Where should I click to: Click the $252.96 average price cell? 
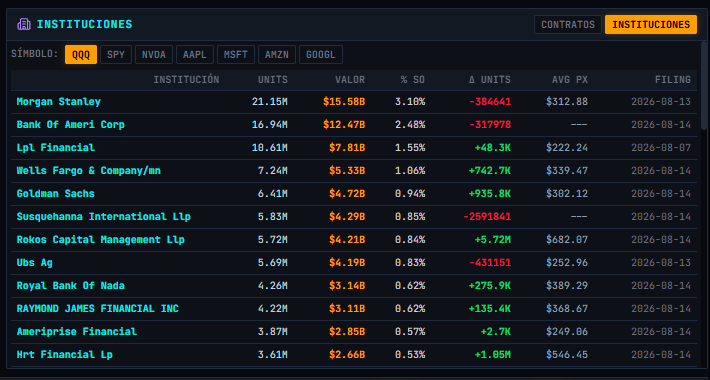(x=567, y=263)
